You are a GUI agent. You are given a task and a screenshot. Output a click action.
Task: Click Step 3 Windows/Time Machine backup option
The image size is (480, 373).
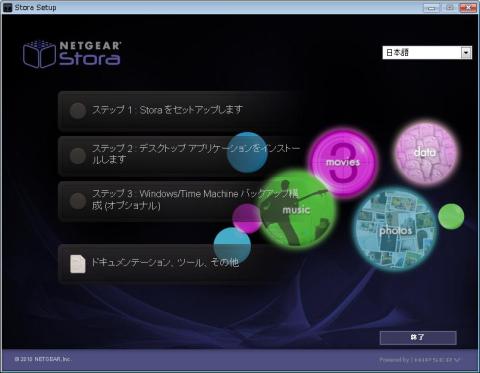coord(180,201)
